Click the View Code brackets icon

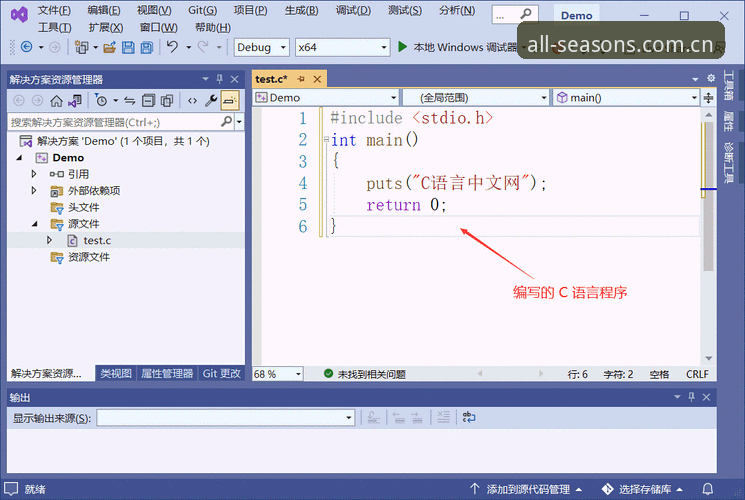[x=192, y=101]
